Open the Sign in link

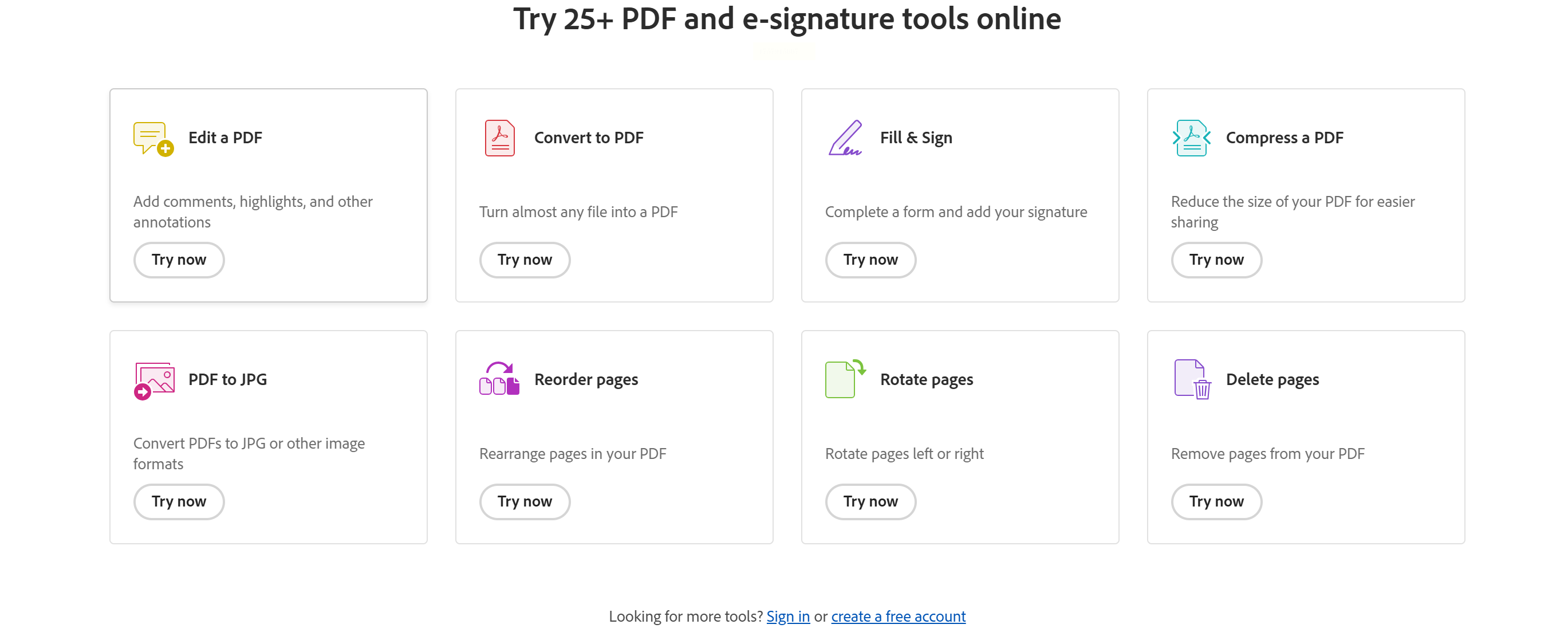click(787, 617)
